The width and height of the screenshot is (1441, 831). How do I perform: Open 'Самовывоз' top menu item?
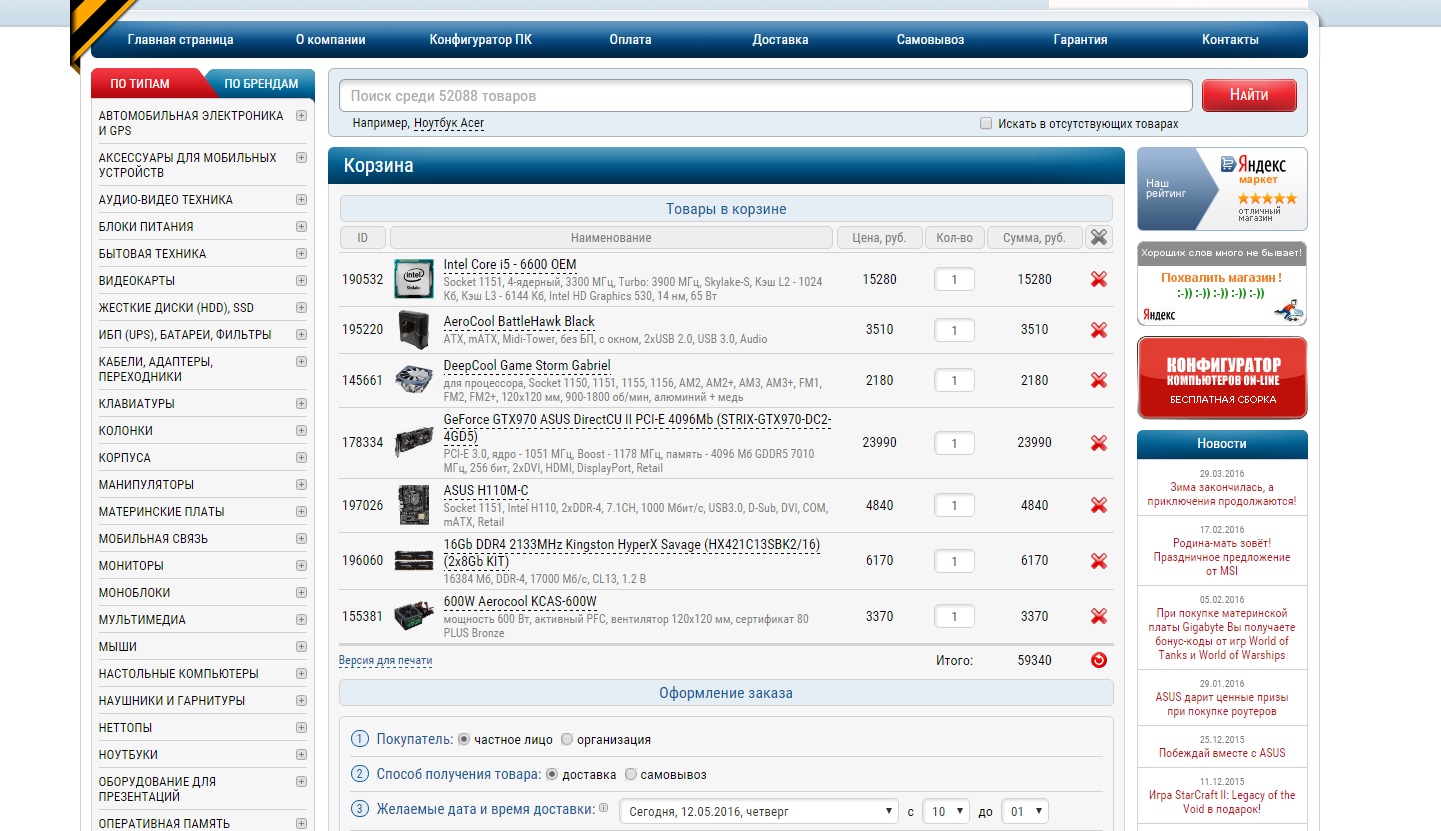(930, 40)
